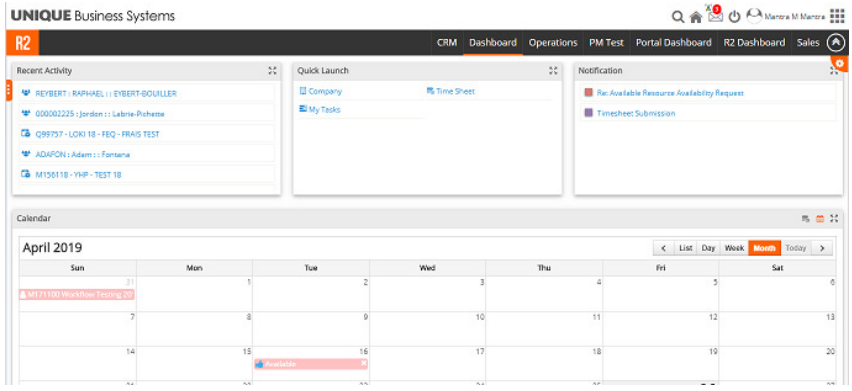Switch calendar to Day view
Image resolution: width=852 pixels, height=391 pixels.
pyautogui.click(x=708, y=248)
